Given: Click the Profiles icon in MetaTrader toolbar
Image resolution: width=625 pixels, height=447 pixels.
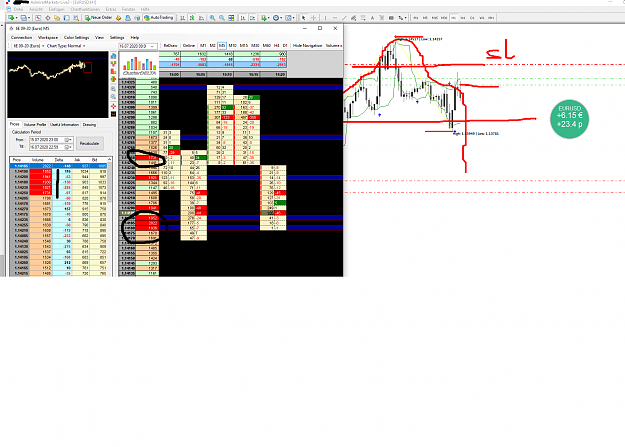Looking at the screenshot, I should (x=24, y=18).
